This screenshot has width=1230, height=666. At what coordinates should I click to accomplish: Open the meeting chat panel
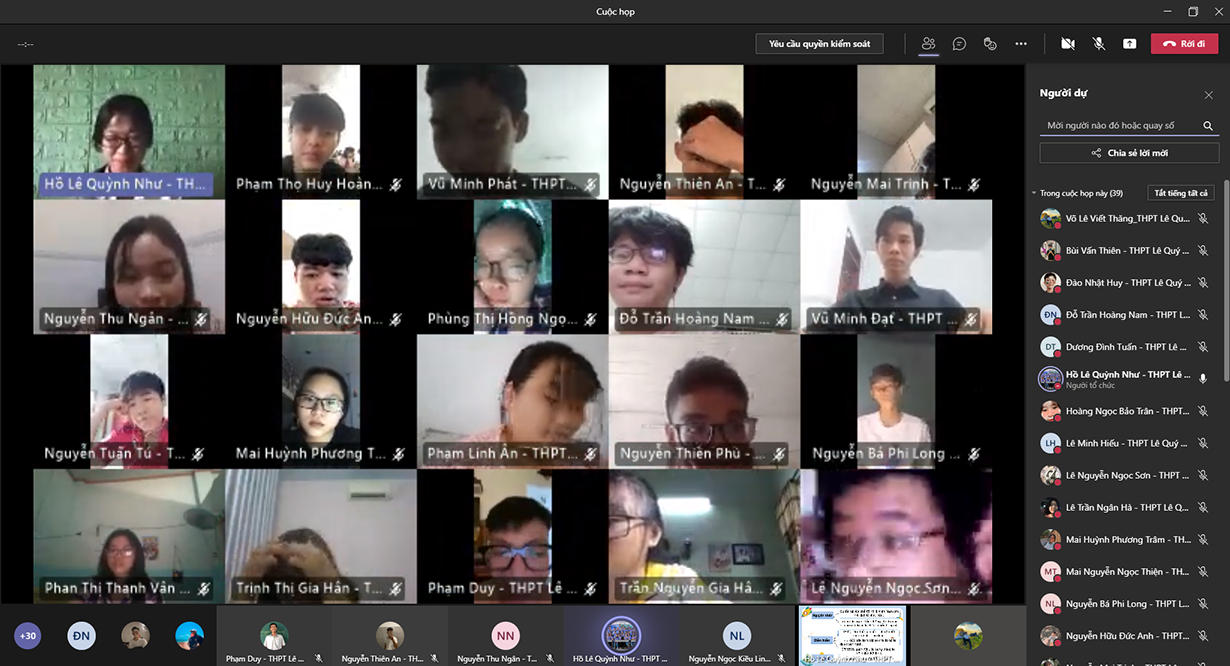coord(959,44)
